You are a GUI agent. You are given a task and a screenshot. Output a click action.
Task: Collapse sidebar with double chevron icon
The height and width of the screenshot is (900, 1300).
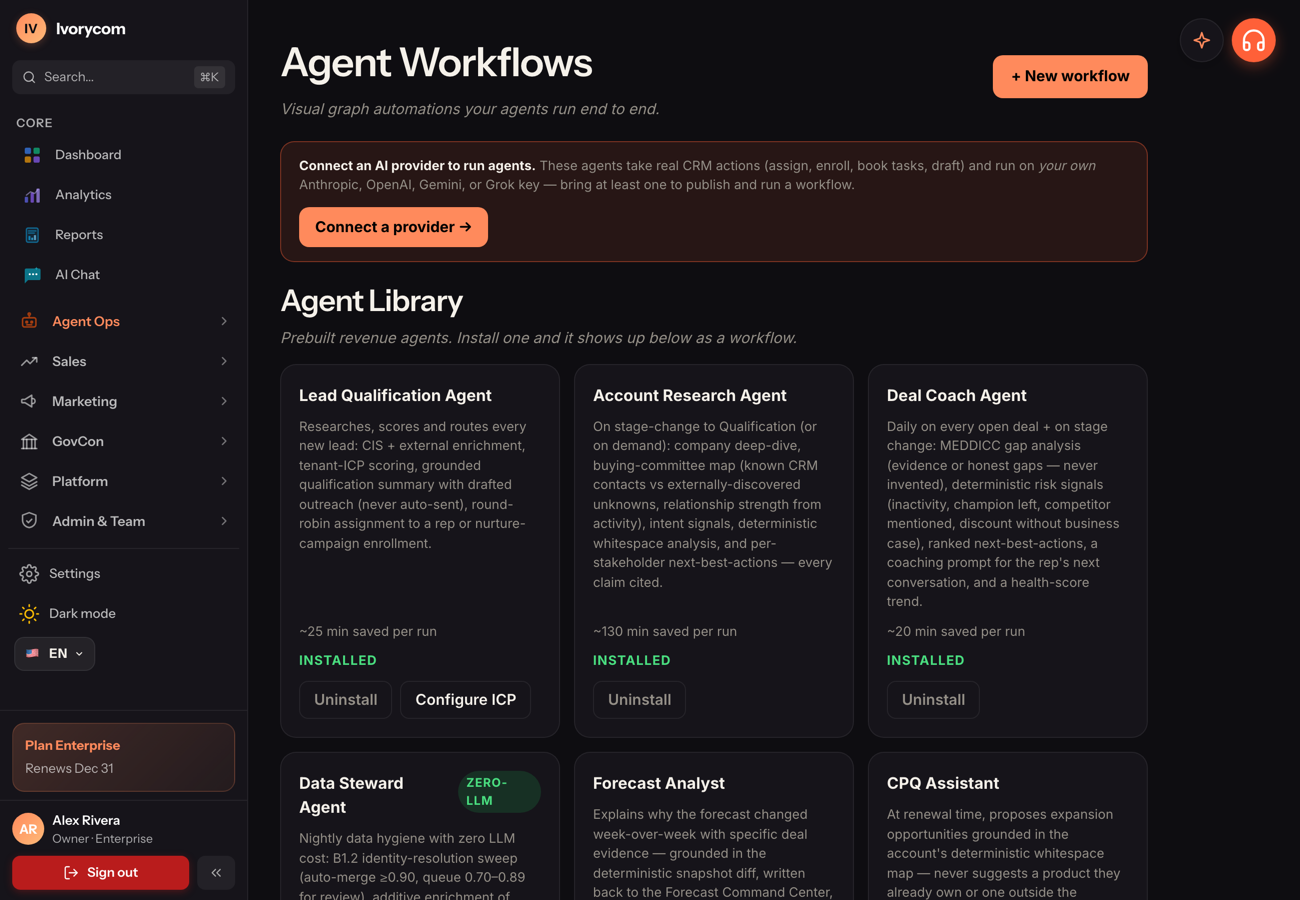coord(216,873)
